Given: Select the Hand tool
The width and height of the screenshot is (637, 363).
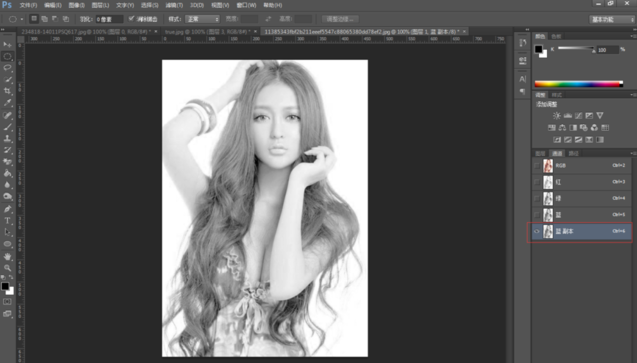Looking at the screenshot, I should (7, 256).
